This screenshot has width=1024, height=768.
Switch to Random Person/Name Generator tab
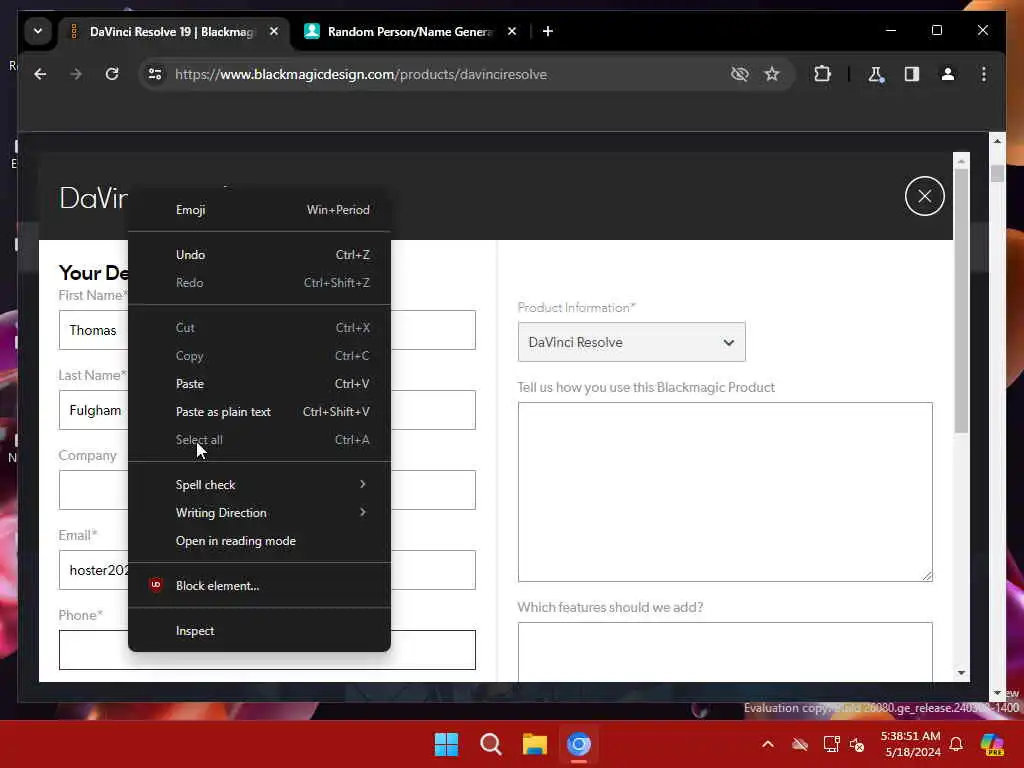(x=409, y=31)
